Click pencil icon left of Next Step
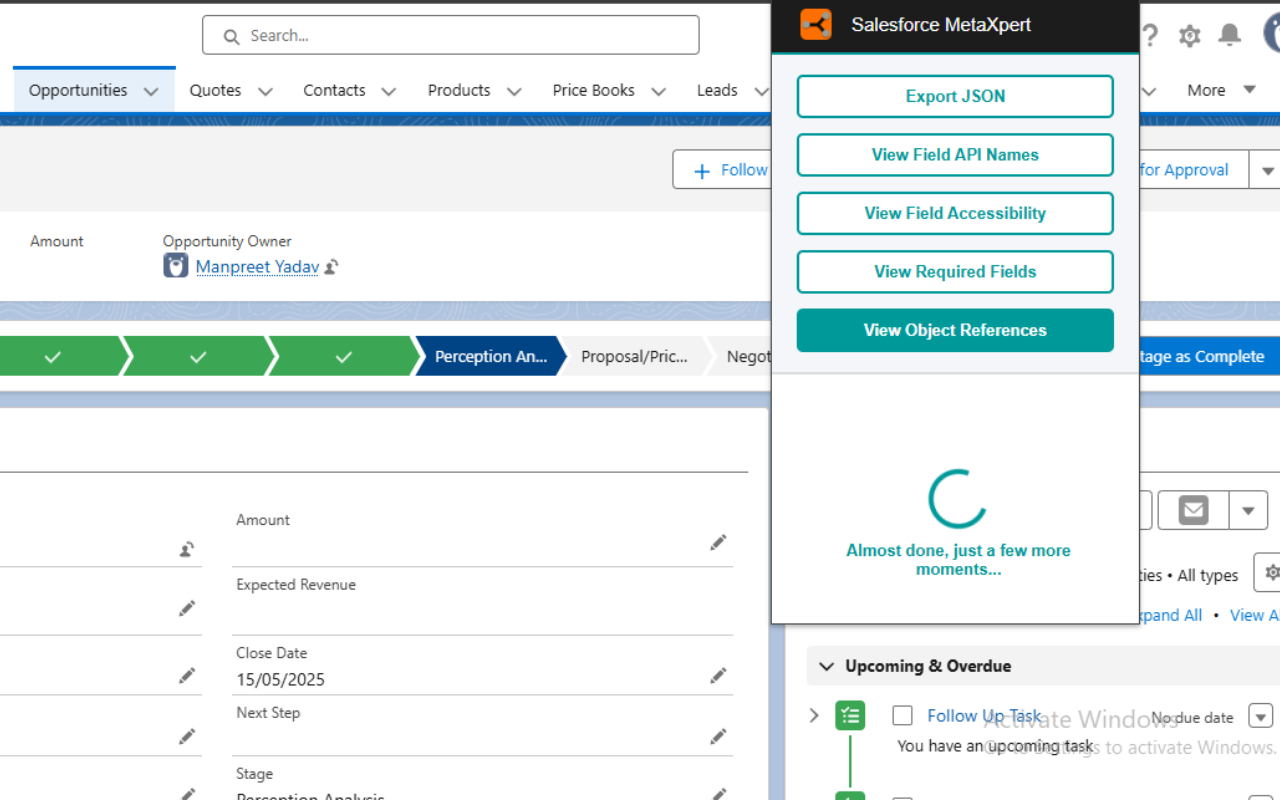Screen dimensions: 1280x800 [187, 737]
